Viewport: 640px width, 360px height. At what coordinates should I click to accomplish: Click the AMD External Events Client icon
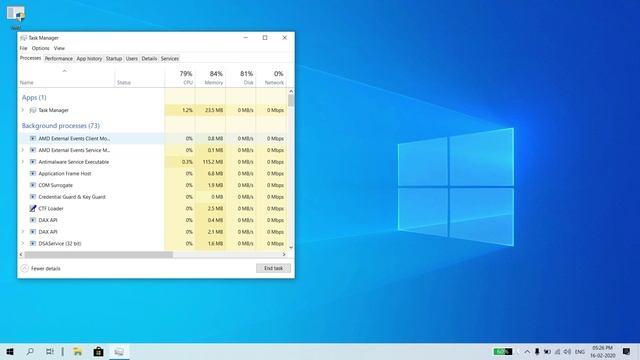click(x=33, y=138)
